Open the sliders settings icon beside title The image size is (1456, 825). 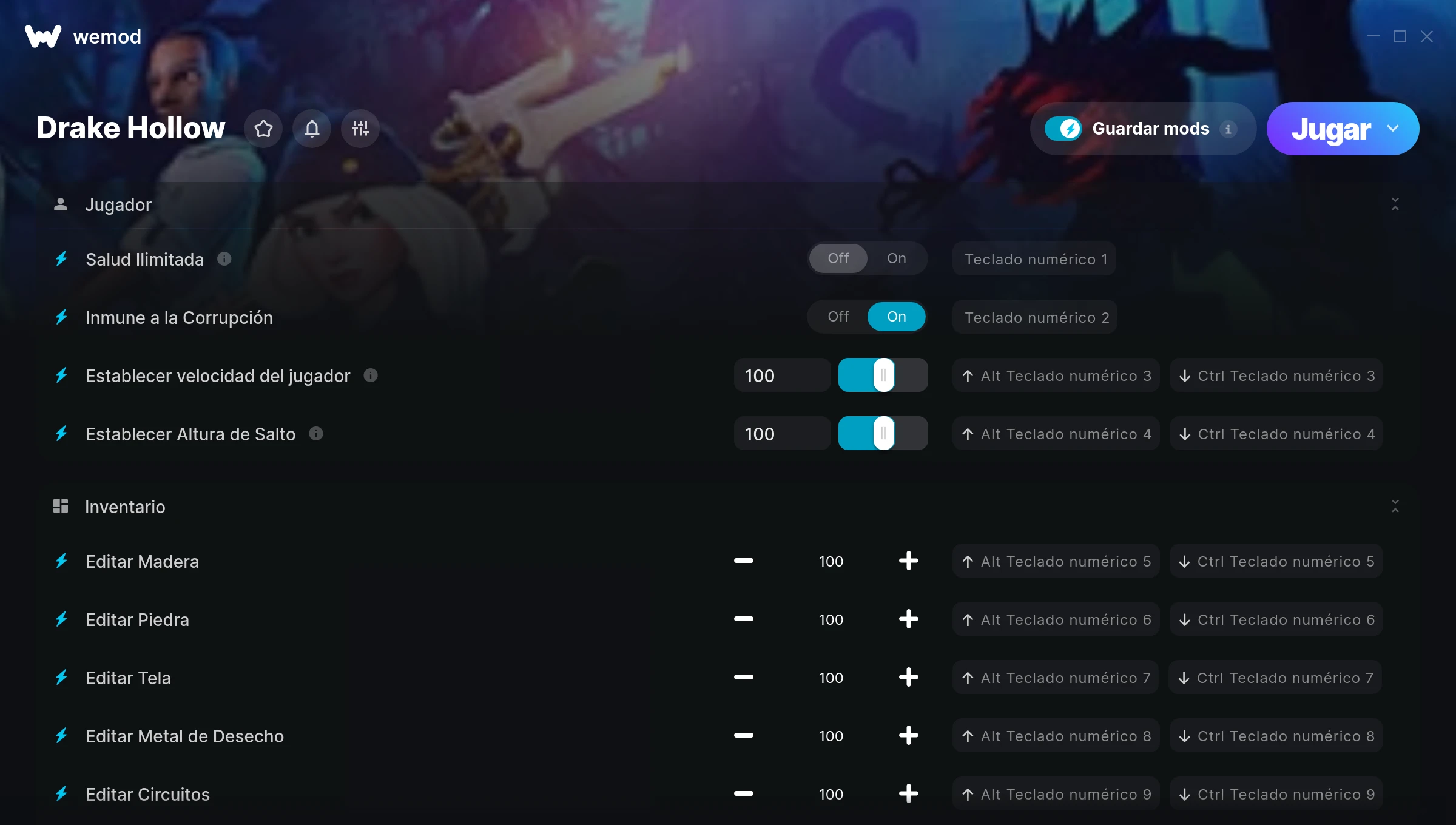360,129
